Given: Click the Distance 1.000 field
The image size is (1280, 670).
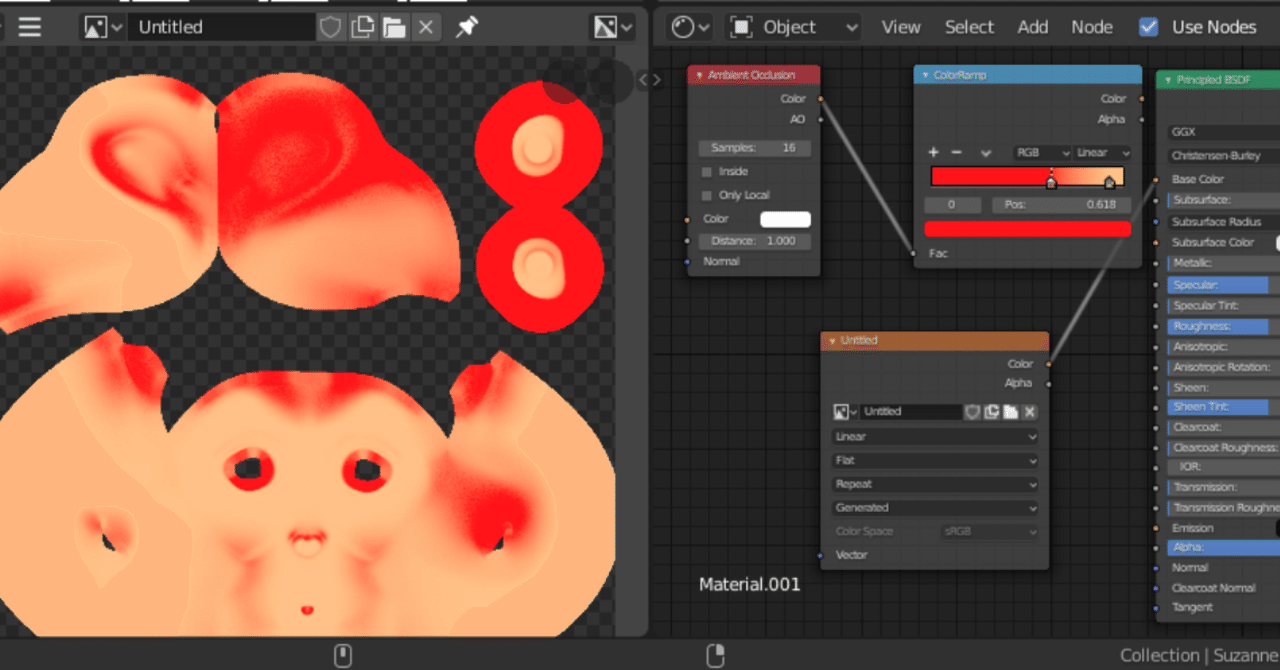Looking at the screenshot, I should [754, 241].
